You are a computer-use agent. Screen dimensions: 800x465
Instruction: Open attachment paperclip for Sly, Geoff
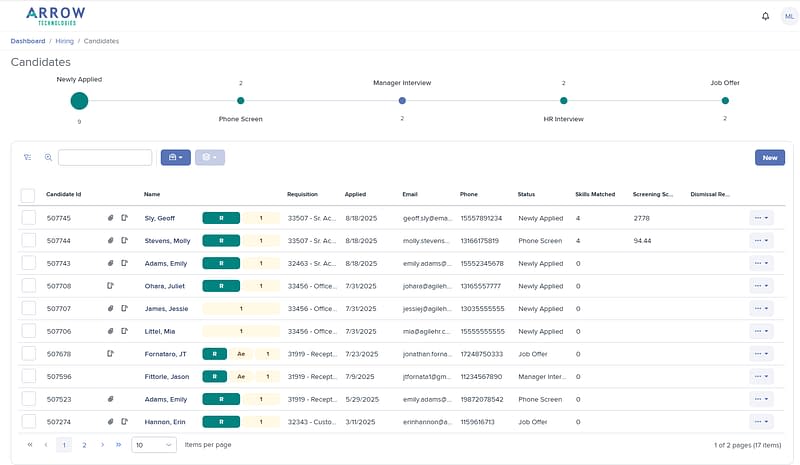click(x=110, y=218)
